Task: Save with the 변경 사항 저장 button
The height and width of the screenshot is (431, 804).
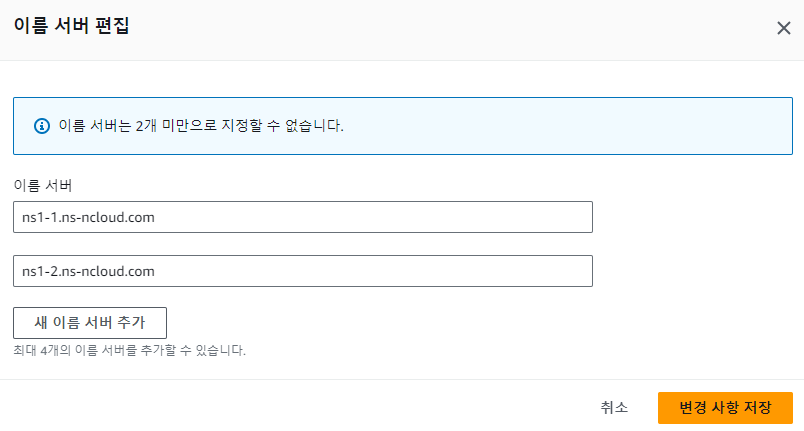Action: coord(725,408)
